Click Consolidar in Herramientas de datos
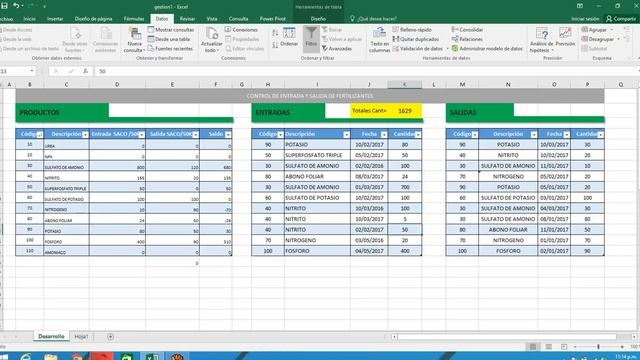 467,30
